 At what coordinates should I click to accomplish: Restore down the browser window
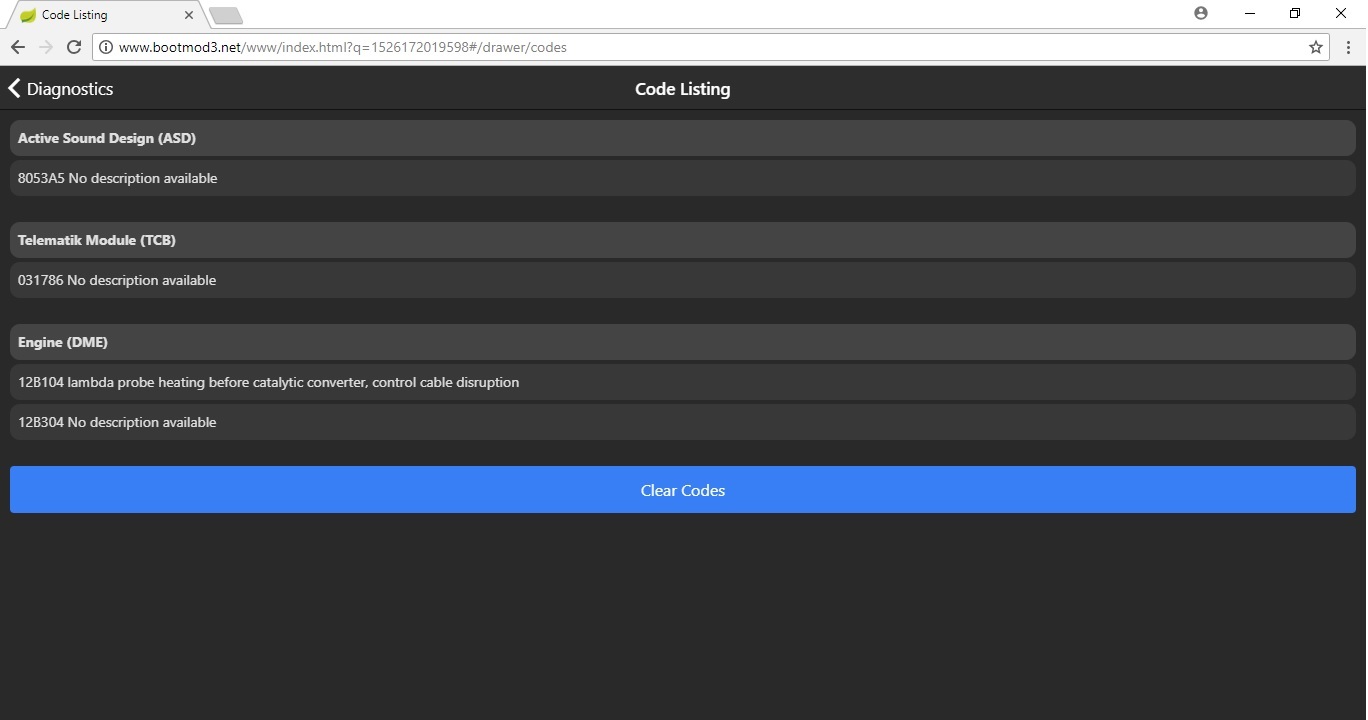tap(1295, 13)
